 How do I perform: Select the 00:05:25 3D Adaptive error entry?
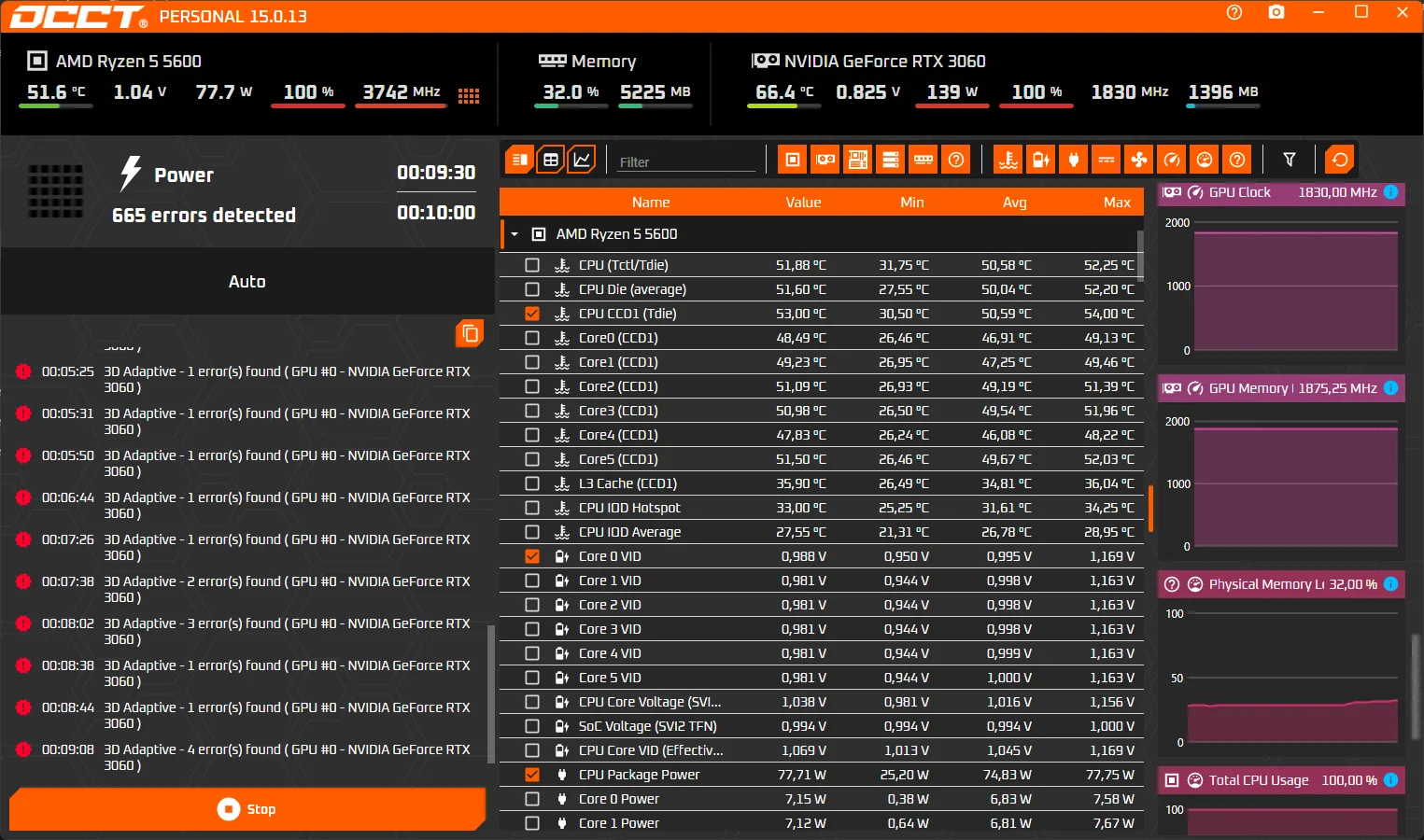coord(247,379)
